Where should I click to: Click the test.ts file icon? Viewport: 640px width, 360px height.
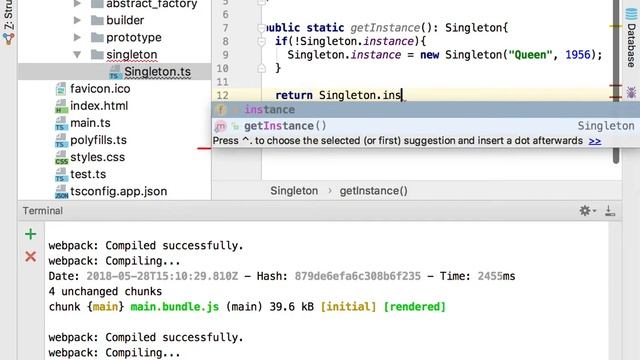[x=61, y=175]
